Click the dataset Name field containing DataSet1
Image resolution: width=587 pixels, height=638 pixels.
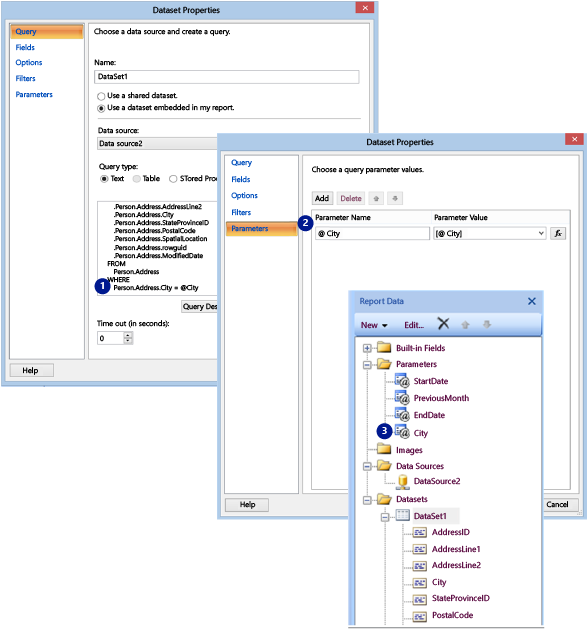[x=227, y=77]
